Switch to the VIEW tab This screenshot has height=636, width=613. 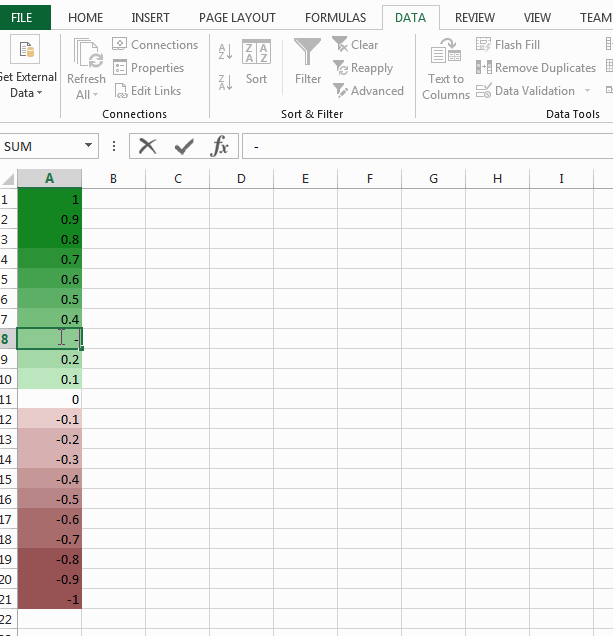(x=537, y=18)
